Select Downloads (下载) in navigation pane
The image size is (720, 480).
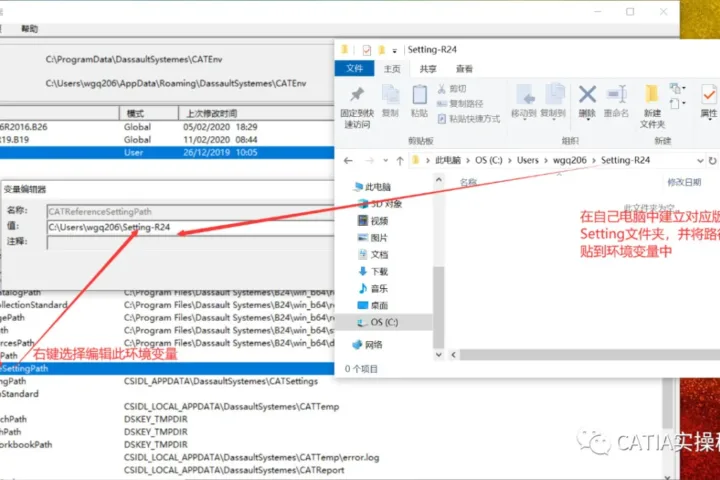point(373,271)
